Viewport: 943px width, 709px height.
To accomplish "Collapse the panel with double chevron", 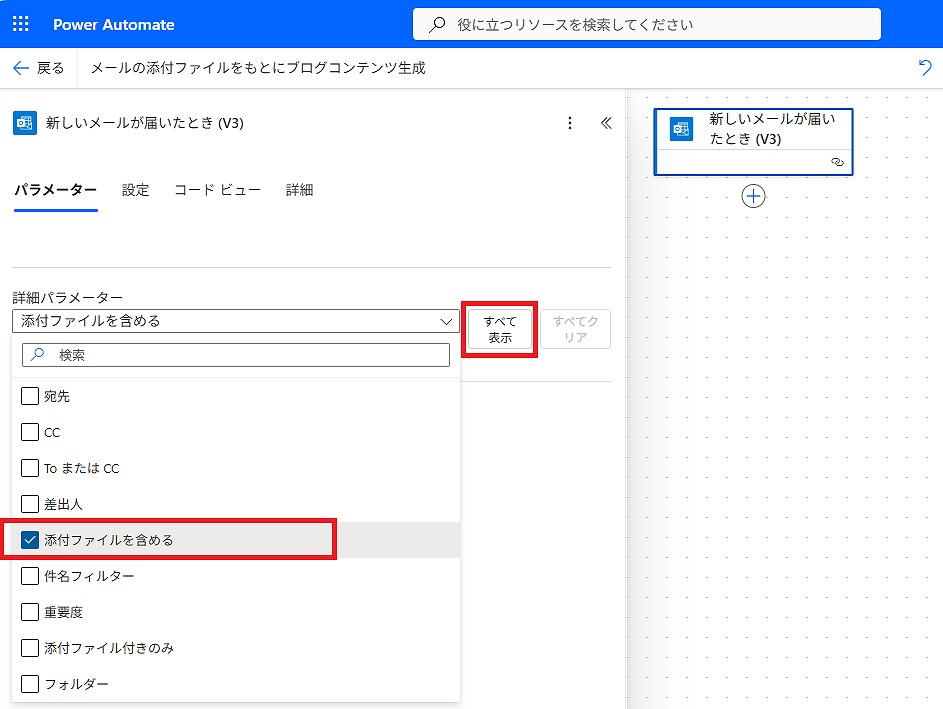I will tap(605, 123).
